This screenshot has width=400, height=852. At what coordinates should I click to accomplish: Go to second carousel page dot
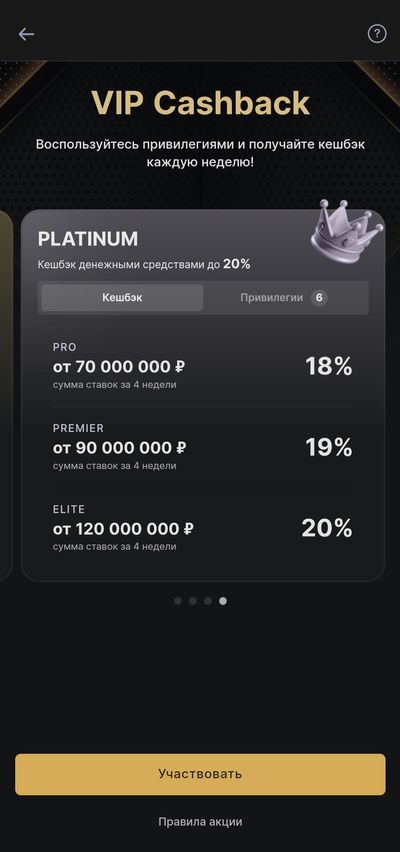pyautogui.click(x=192, y=601)
